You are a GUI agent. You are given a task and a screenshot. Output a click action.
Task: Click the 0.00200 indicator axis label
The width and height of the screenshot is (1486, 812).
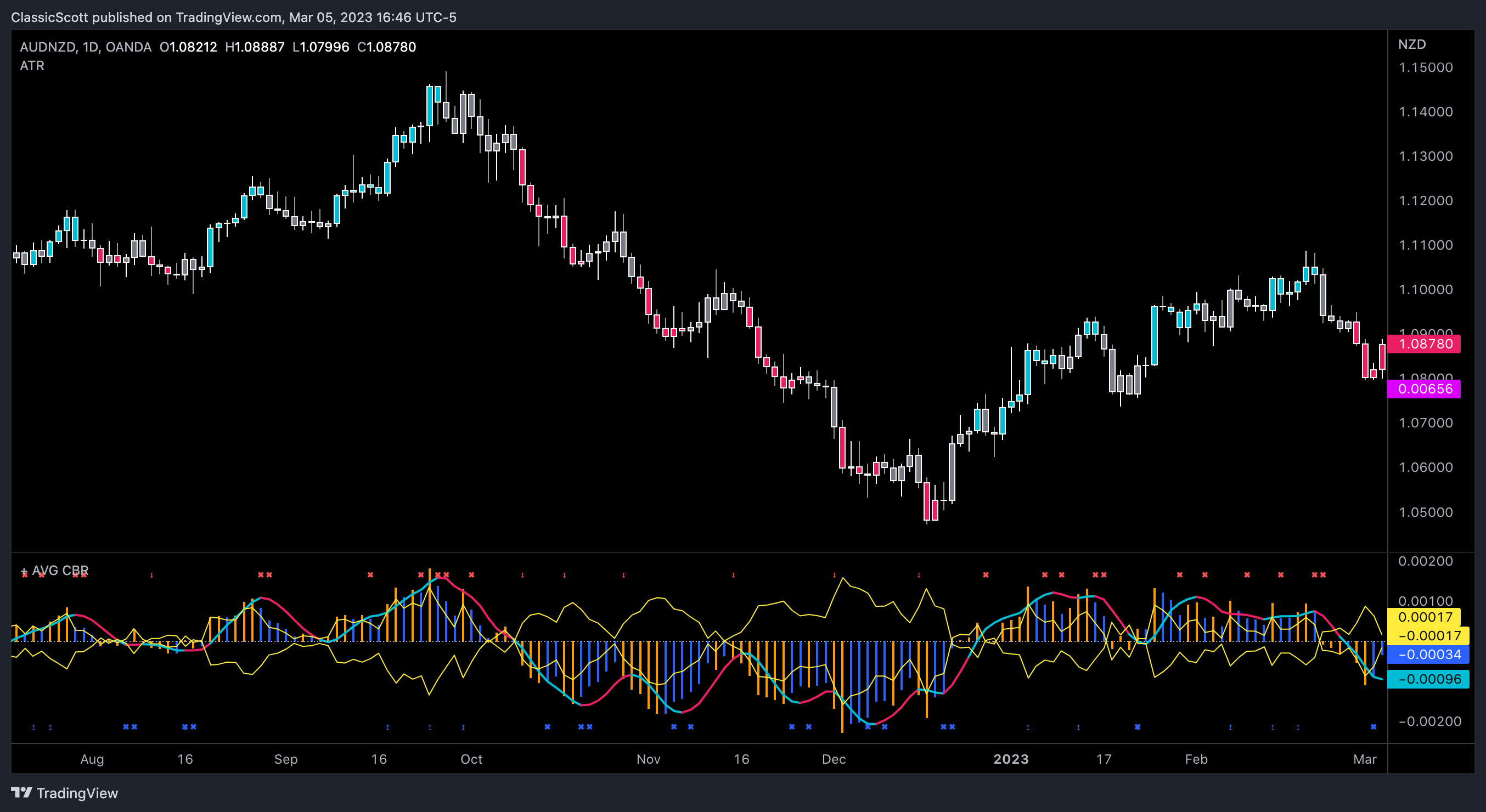coord(1426,561)
